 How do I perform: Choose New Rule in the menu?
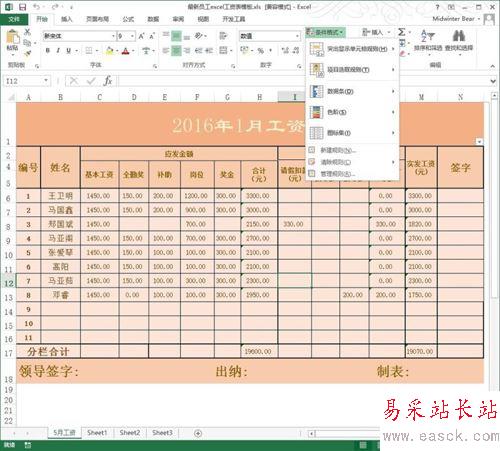(352, 150)
